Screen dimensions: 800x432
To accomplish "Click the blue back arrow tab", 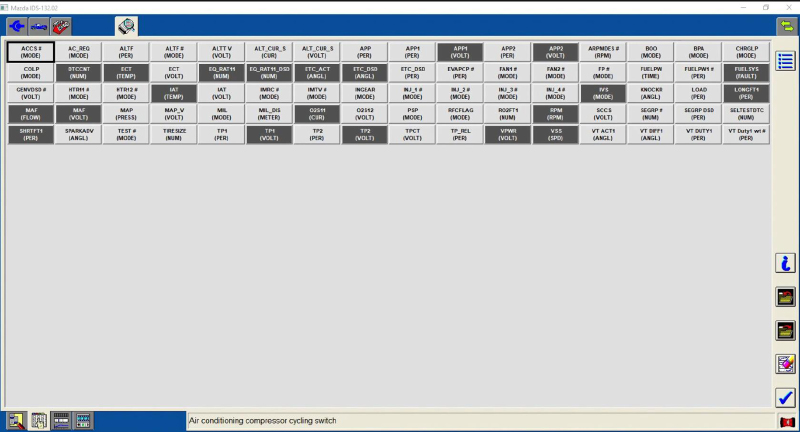I will (x=17, y=27).
